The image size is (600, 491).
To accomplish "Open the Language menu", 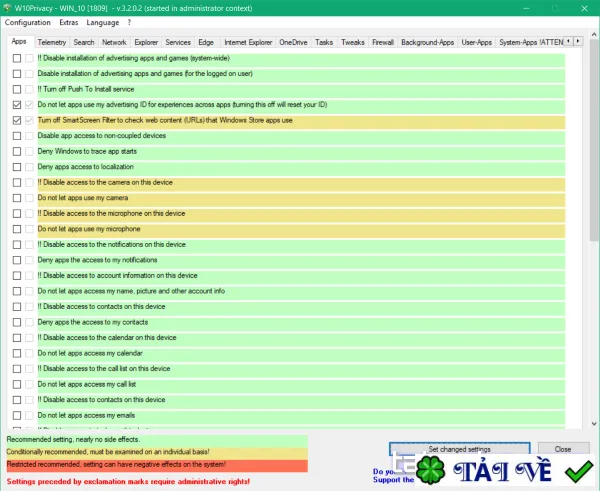I will pos(103,23).
